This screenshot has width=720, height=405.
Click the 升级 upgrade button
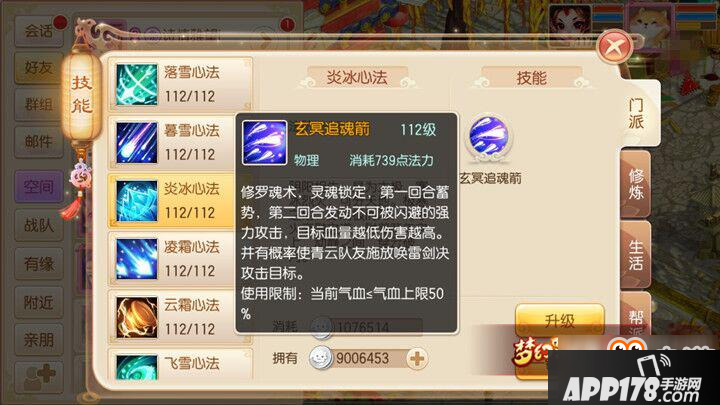559,321
